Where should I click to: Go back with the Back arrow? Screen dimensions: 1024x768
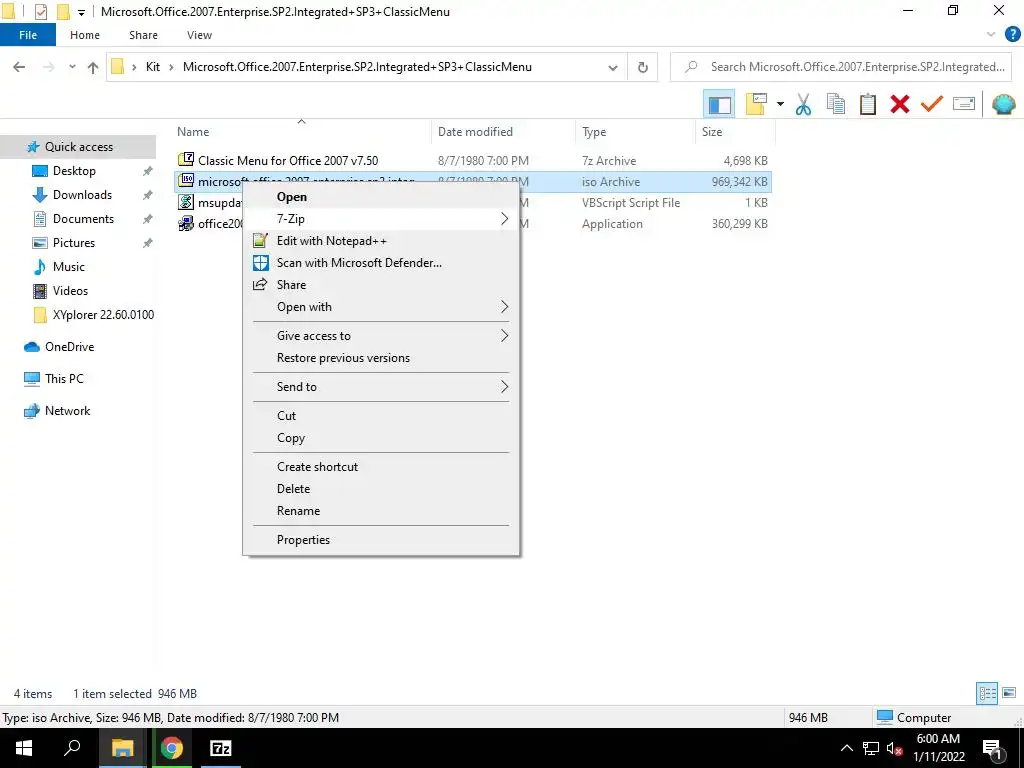coord(20,67)
